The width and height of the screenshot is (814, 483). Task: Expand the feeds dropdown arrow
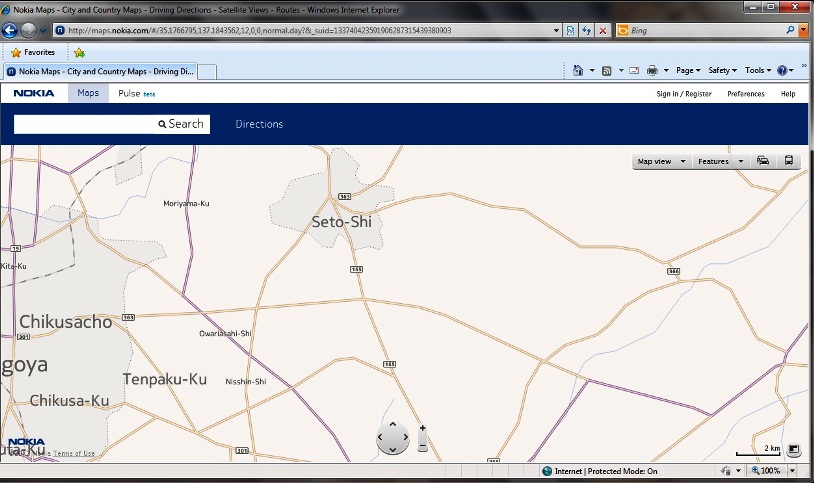pos(621,70)
